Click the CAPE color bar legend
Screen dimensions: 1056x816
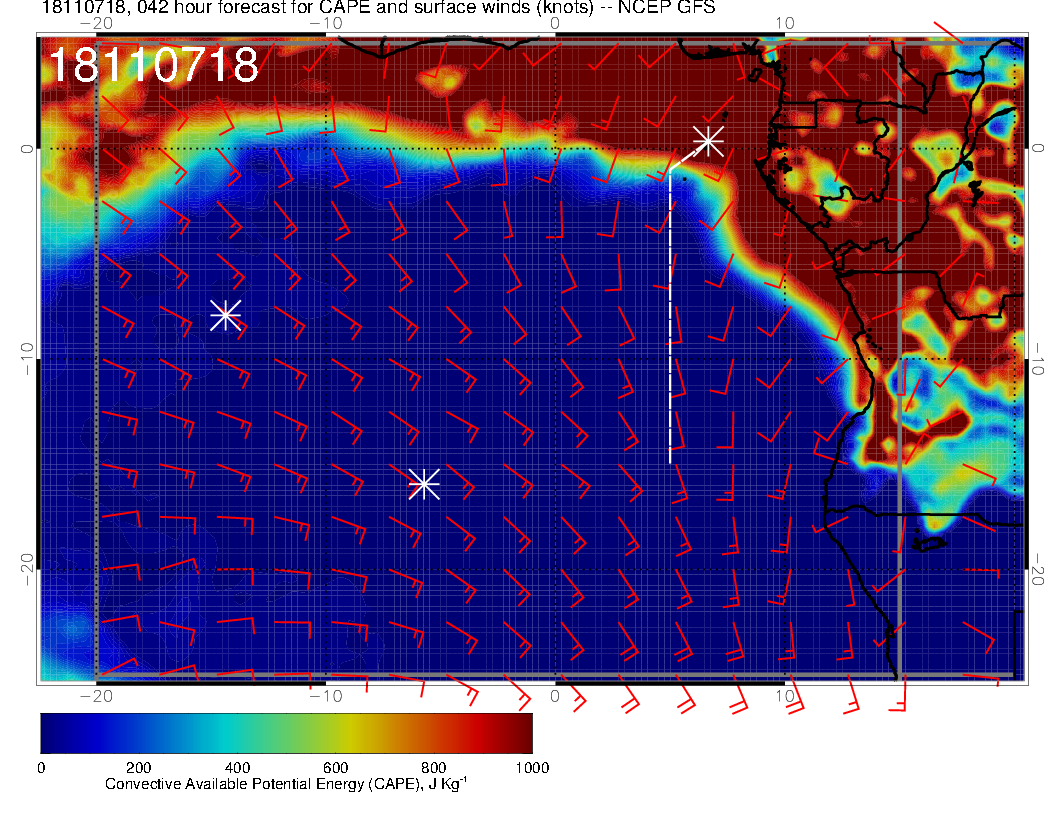286,733
